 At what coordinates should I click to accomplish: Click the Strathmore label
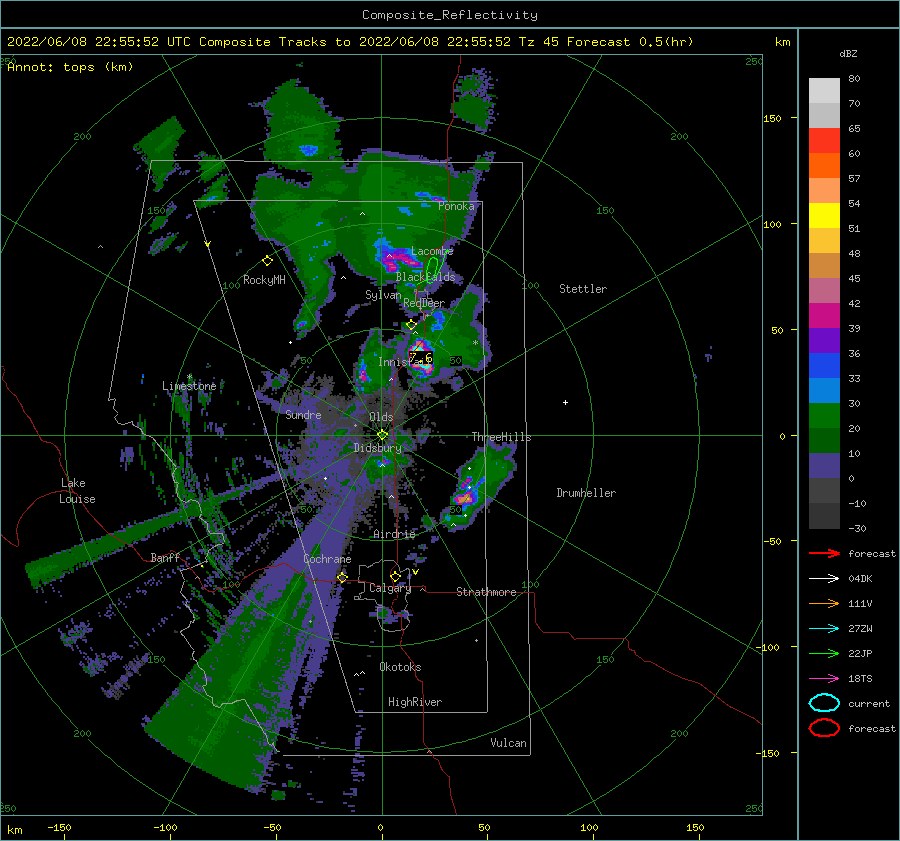(486, 592)
